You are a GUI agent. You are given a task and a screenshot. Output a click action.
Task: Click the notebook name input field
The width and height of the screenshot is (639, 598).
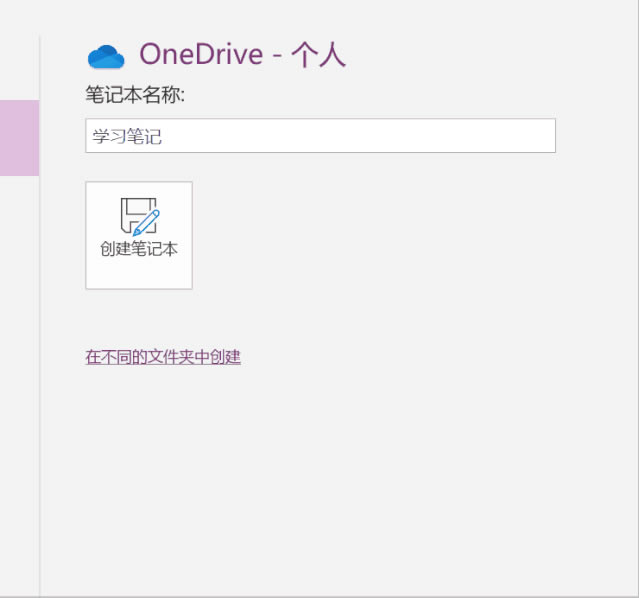(320, 136)
